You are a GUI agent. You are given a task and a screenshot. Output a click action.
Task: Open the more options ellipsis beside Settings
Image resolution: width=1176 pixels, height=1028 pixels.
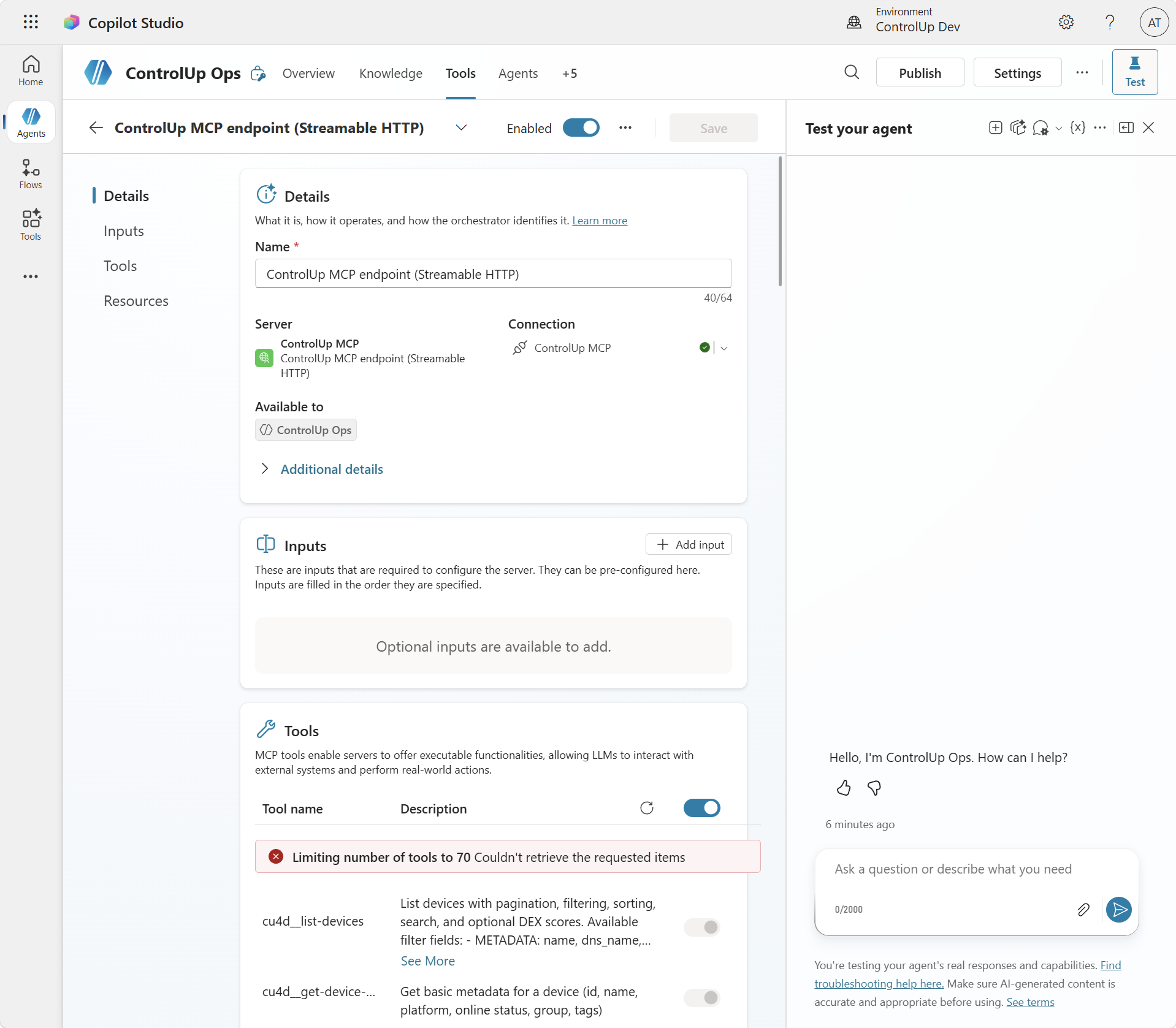point(1082,72)
